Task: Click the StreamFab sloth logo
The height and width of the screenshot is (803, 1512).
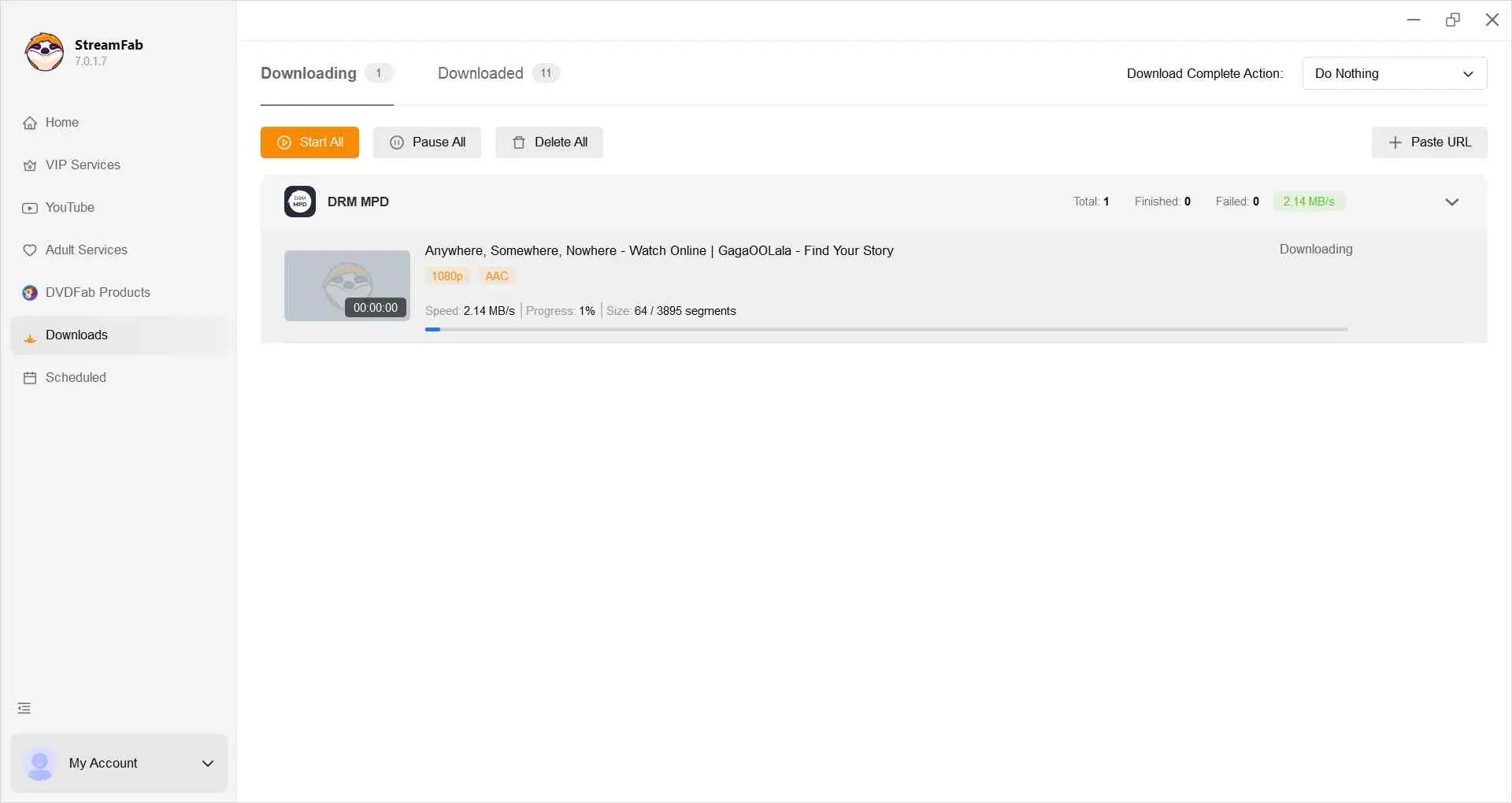Action: tap(45, 52)
